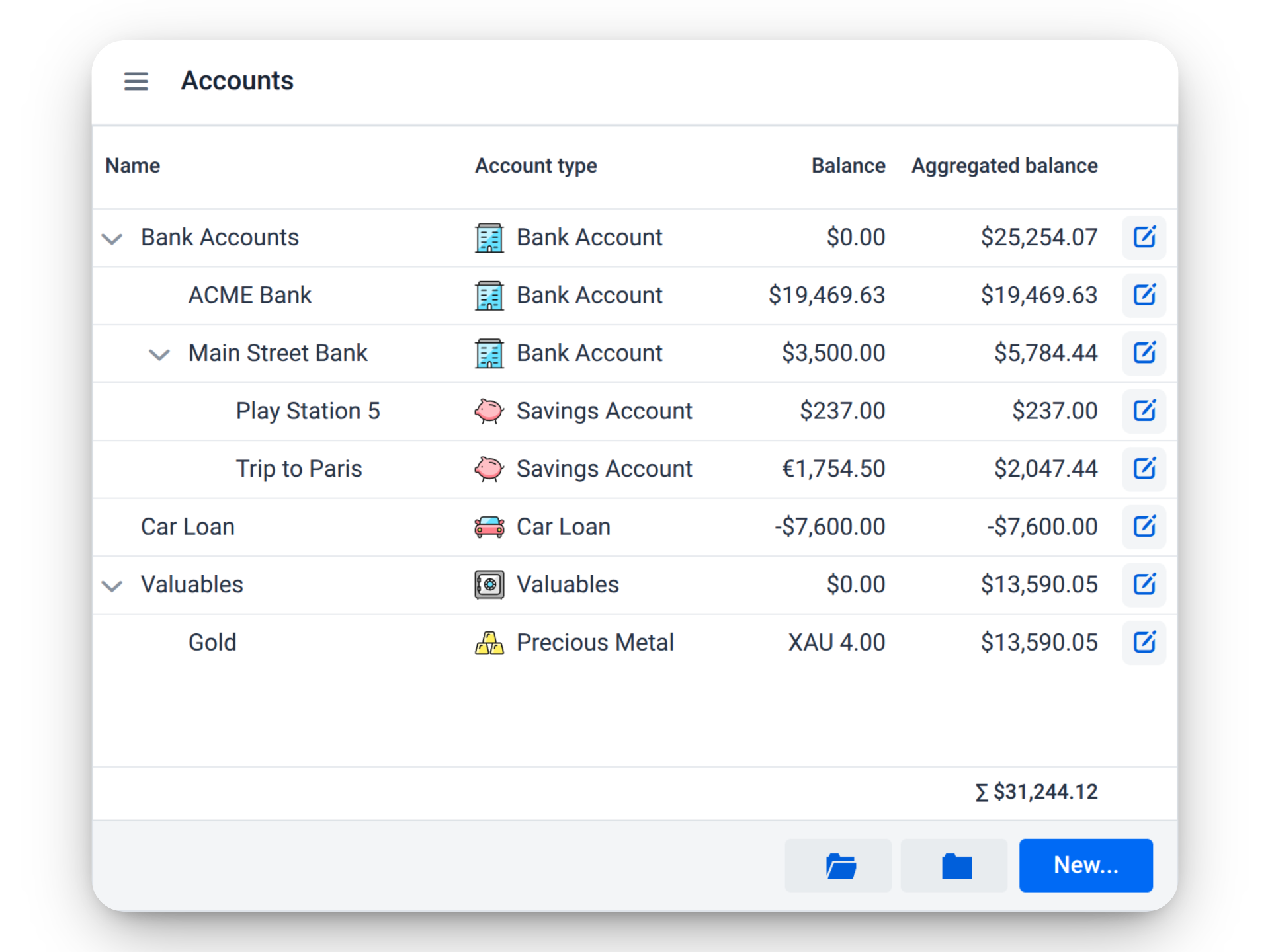Edit the Gold precious metal account
This screenshot has height=952, width=1270.
point(1144,642)
